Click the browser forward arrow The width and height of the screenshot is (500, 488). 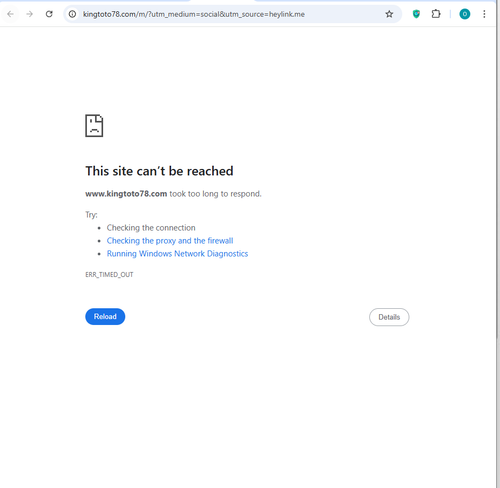[x=30, y=14]
